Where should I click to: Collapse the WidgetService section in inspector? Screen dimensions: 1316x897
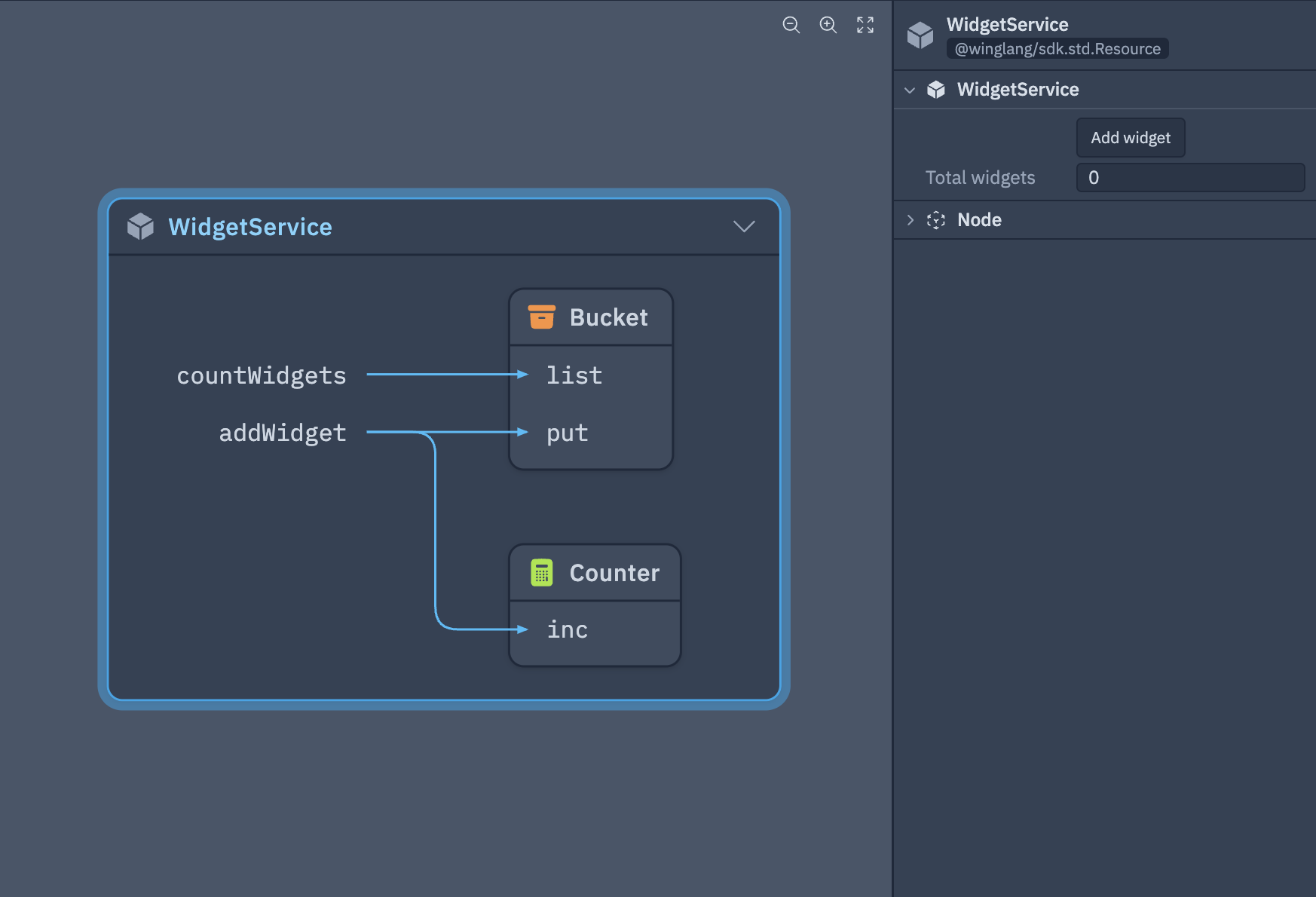[x=910, y=90]
